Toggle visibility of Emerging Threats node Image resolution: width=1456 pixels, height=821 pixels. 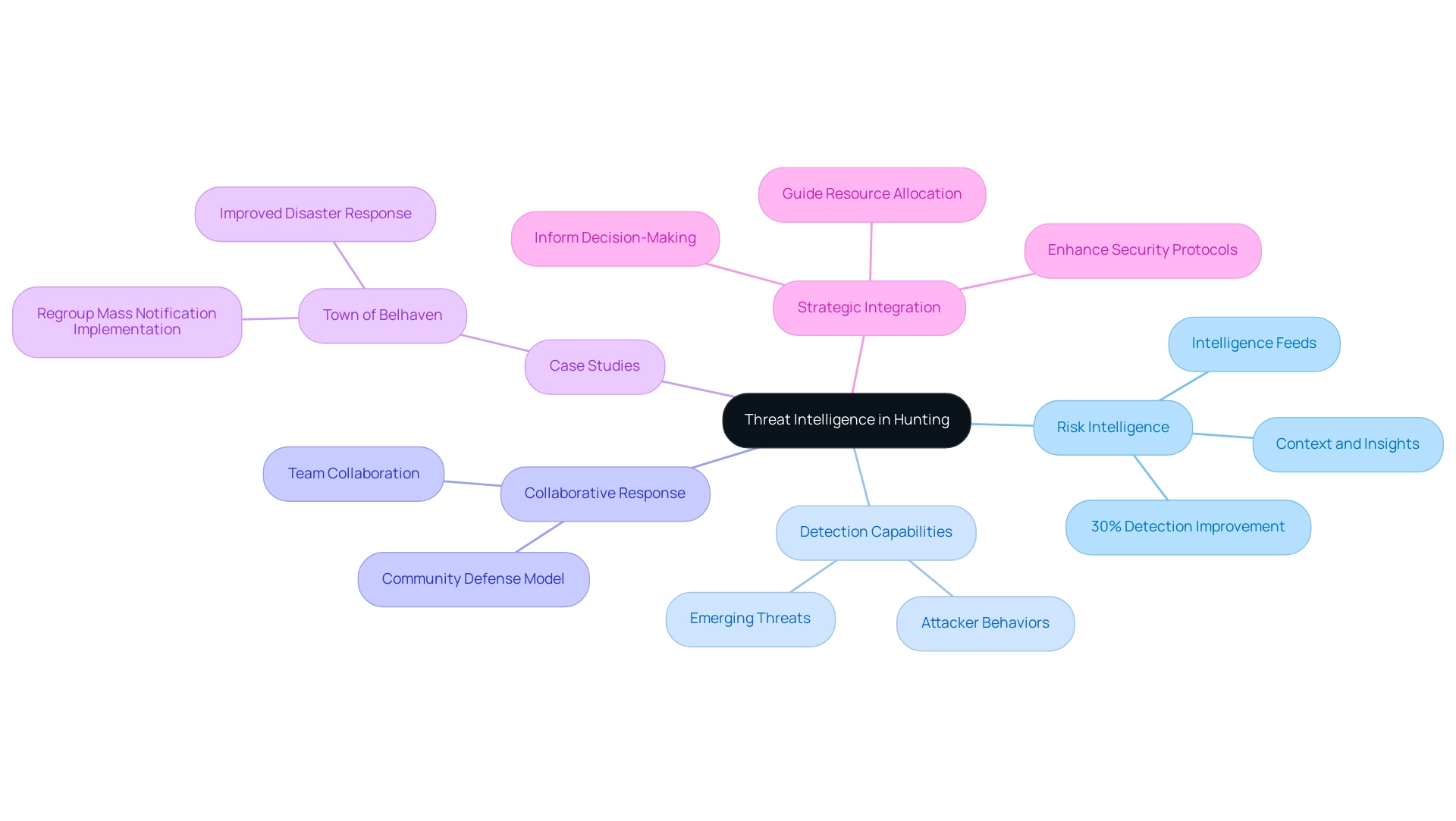click(756, 617)
